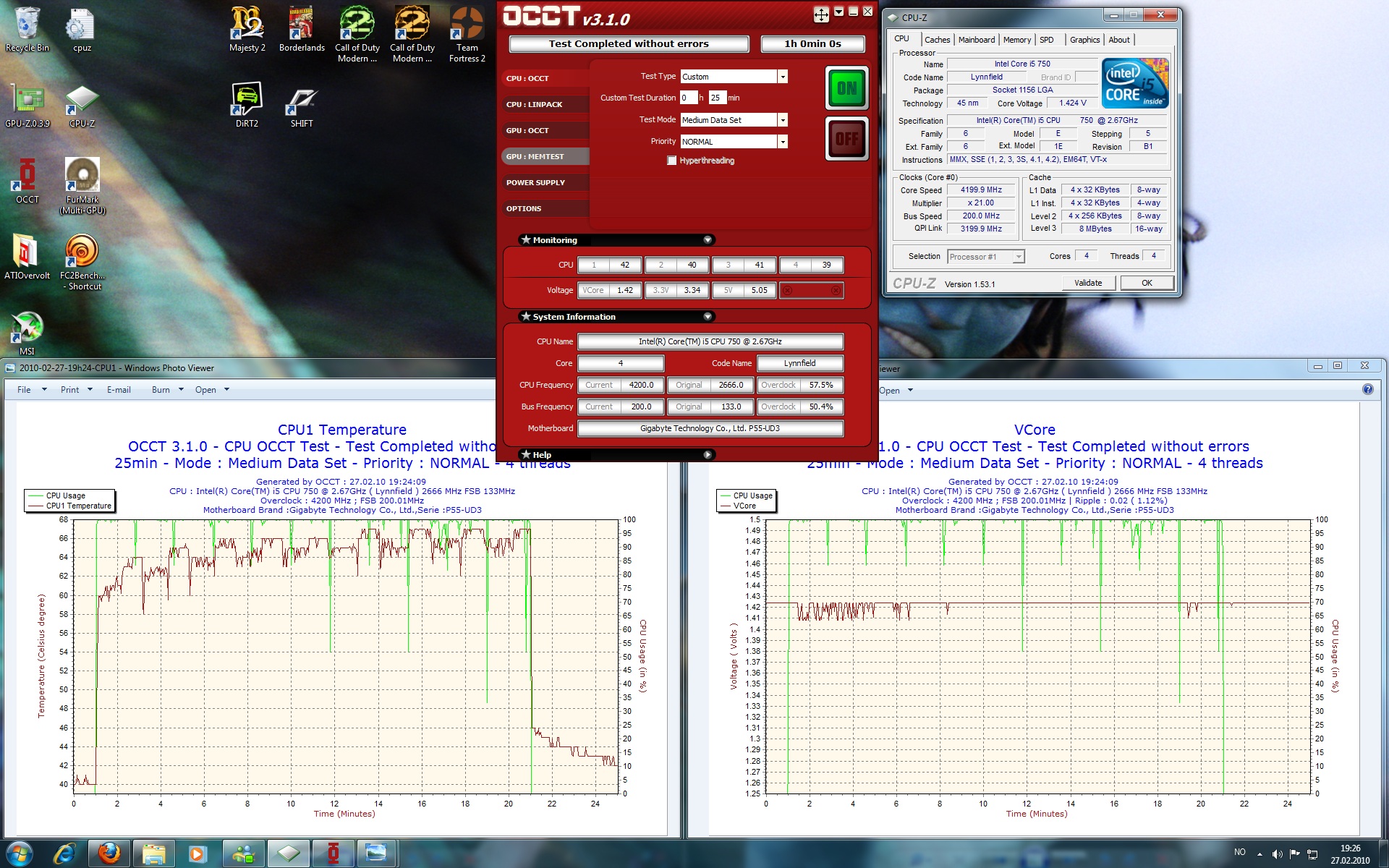
Task: Open Windows Explorer folder taskbar icon
Action: click(x=153, y=854)
